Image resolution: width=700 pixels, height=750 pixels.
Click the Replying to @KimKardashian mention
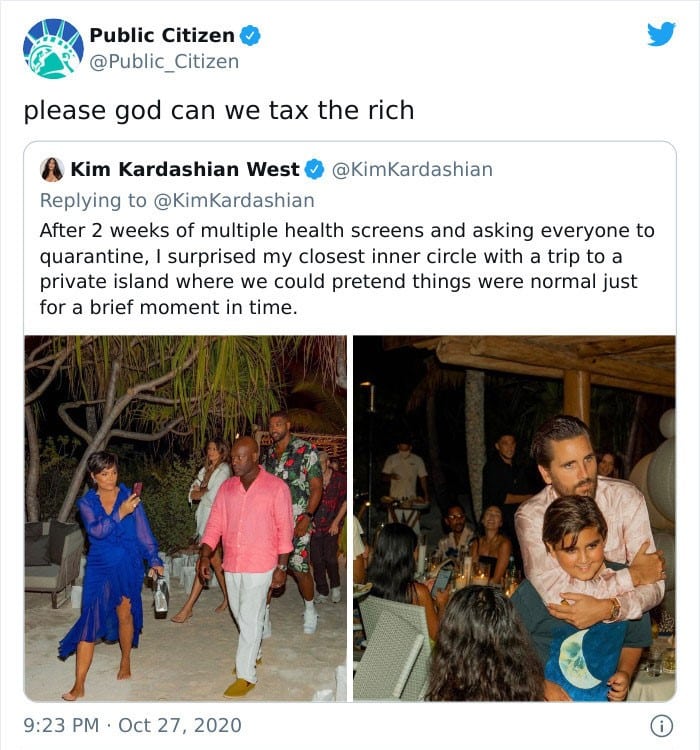233,200
